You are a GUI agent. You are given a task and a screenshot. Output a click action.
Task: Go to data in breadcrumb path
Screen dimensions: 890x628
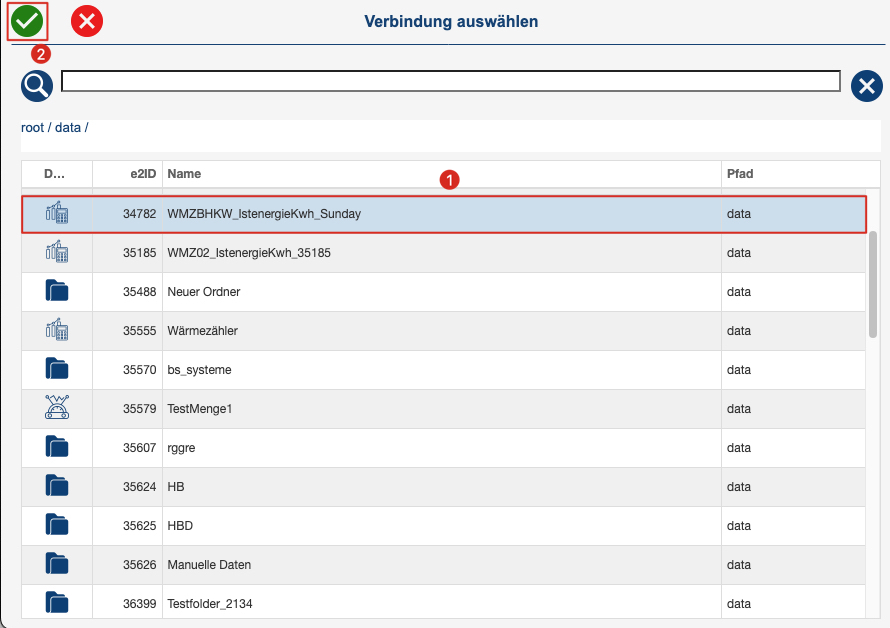68,128
